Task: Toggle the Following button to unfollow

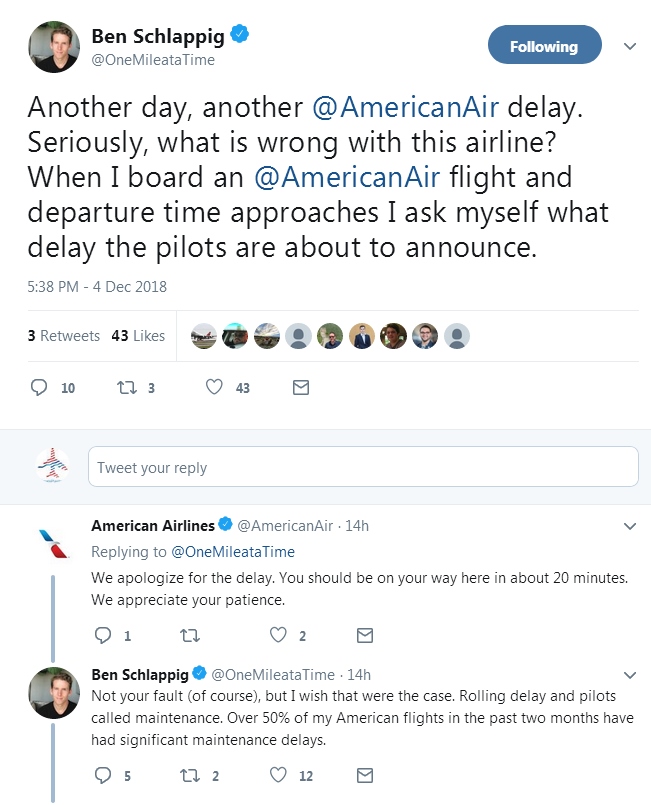Action: pyautogui.click(x=544, y=45)
